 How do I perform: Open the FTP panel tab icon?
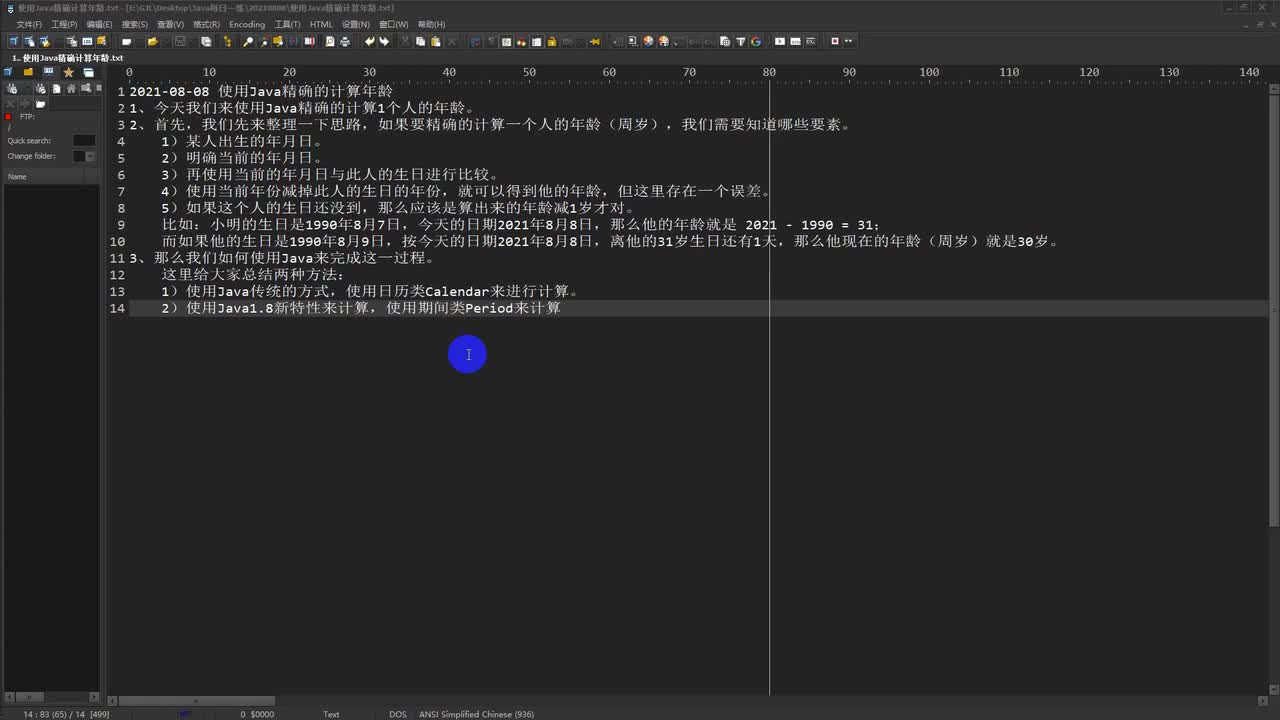point(48,71)
